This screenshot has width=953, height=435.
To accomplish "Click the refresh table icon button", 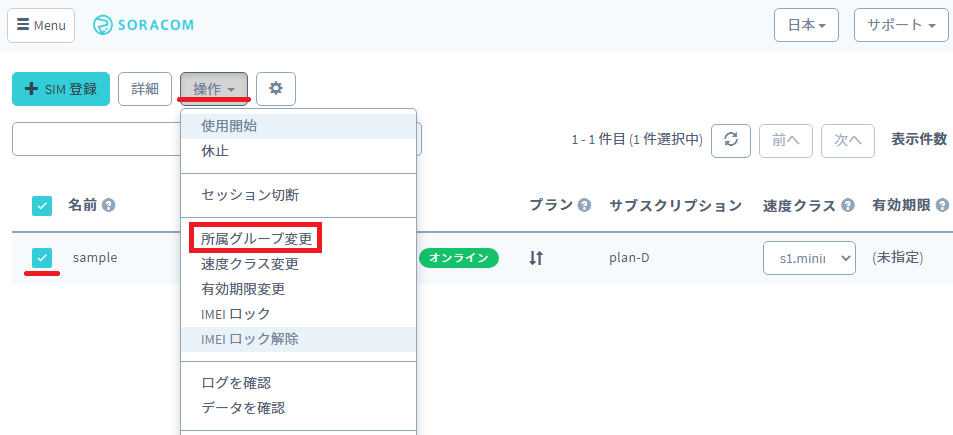I will tap(730, 140).
